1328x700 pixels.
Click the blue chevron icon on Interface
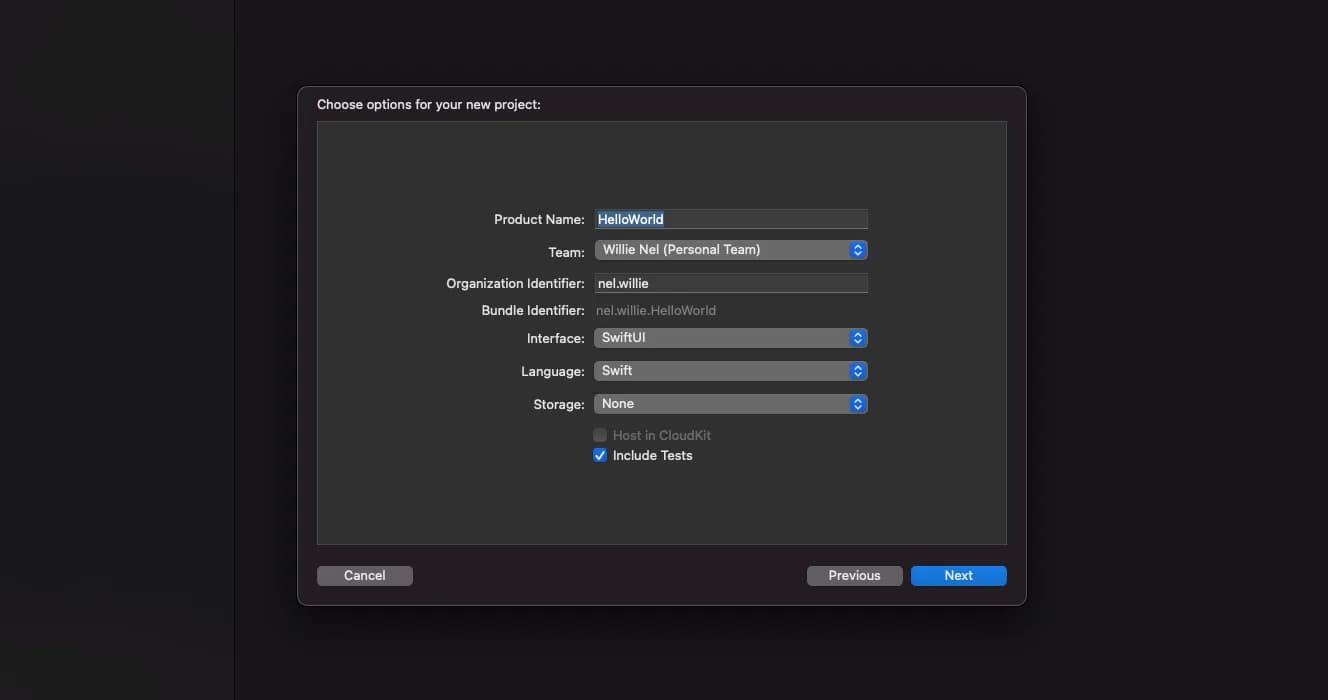click(x=857, y=338)
